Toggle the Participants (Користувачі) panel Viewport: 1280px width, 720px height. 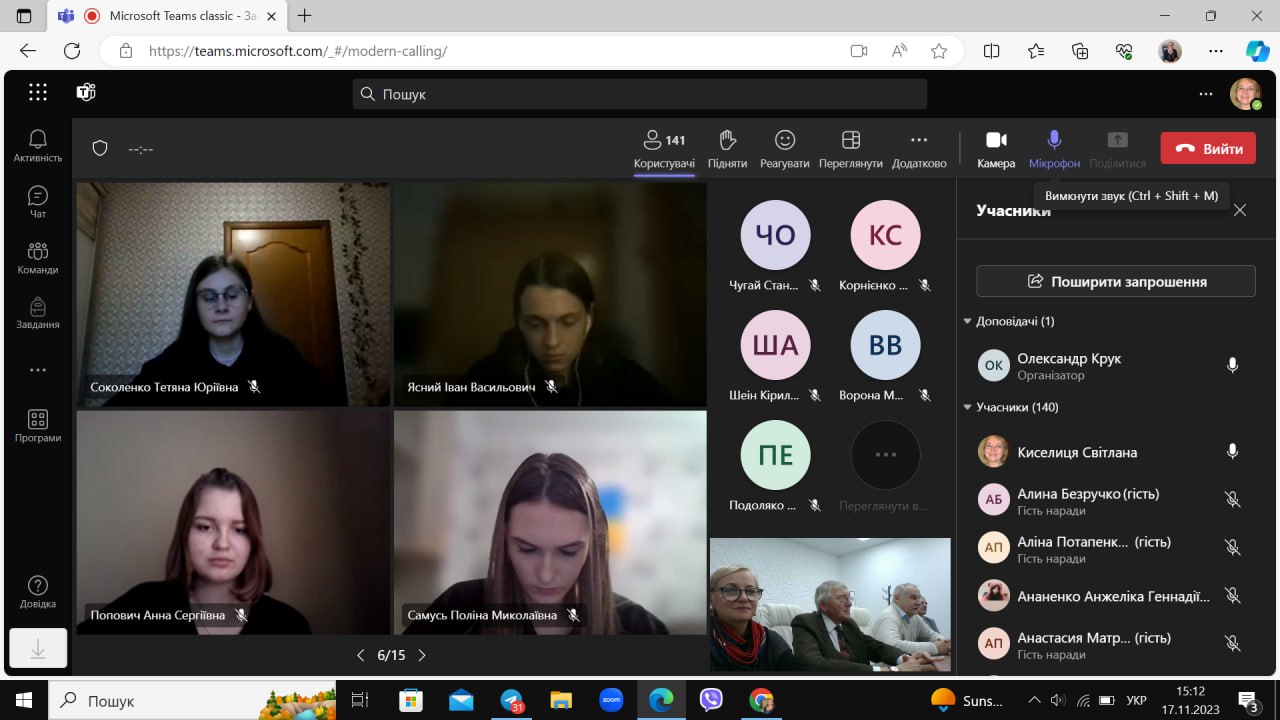[x=664, y=148]
